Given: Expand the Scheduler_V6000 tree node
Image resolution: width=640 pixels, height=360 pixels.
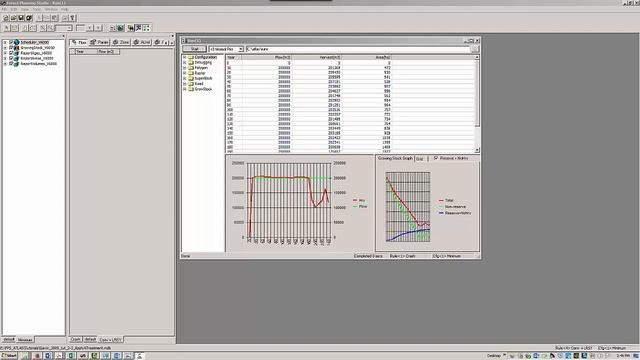Looking at the screenshot, I should 5,42.
